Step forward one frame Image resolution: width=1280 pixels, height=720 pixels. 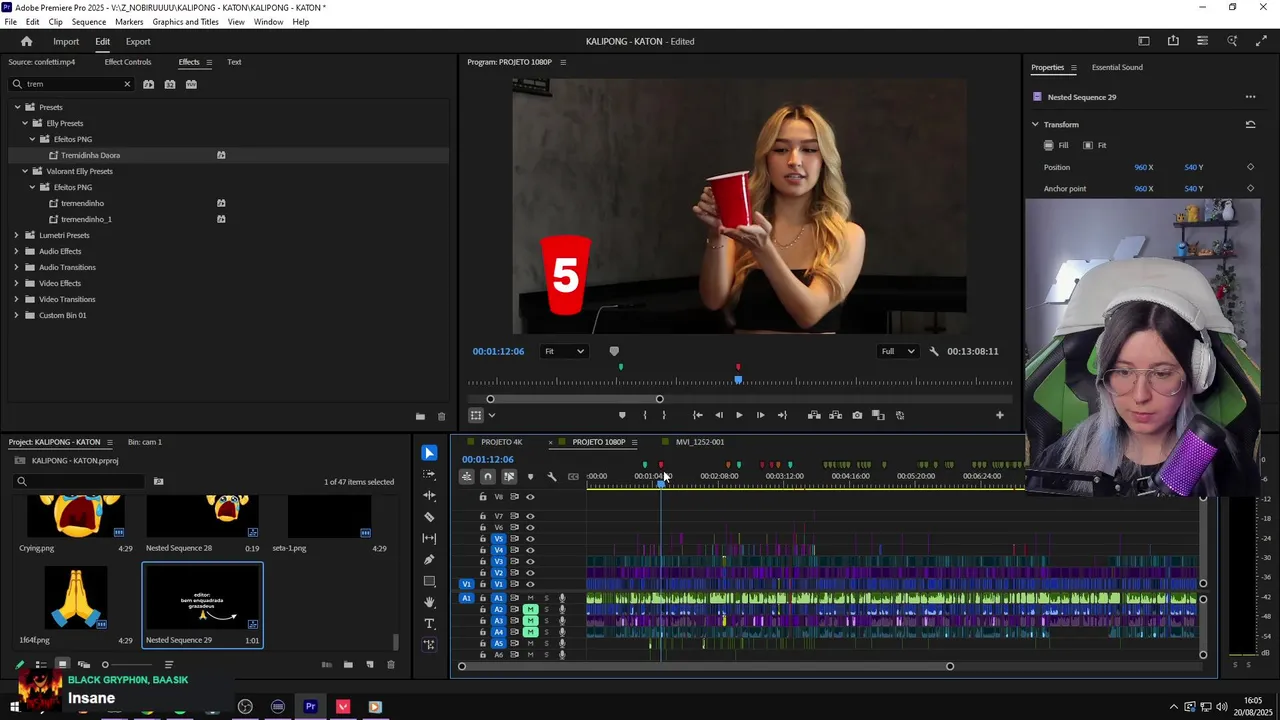pos(760,415)
